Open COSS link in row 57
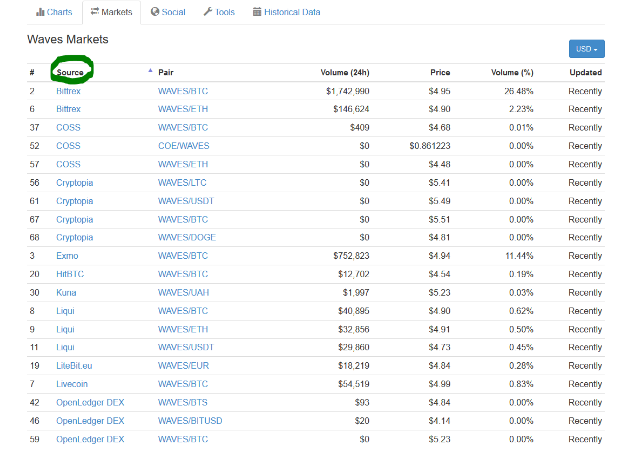624x456 pixels. click(68, 164)
